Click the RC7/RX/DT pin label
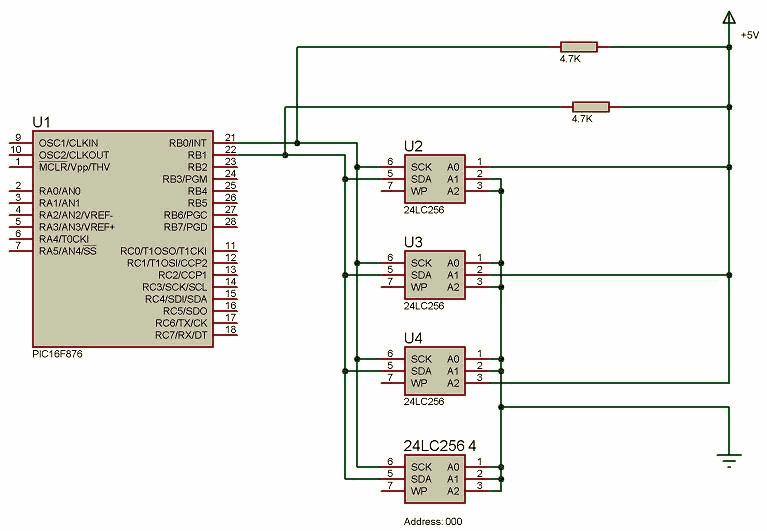The height and width of the screenshot is (531, 767). point(181,335)
